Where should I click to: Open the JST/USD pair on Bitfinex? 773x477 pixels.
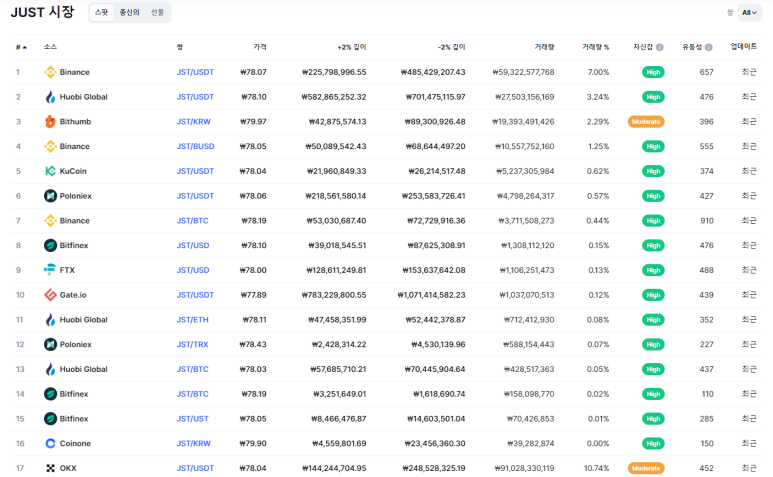(x=193, y=245)
